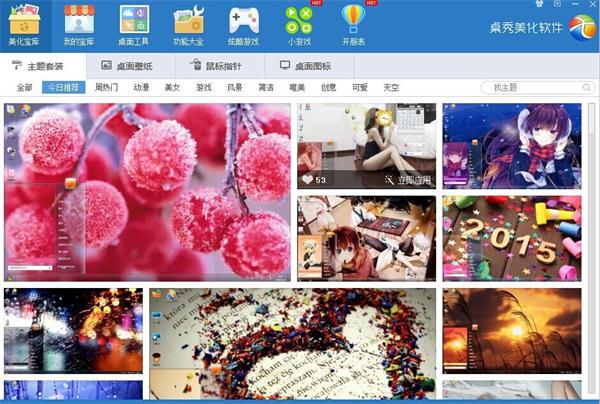Select the frosted red berries theme thumbnail
Image resolution: width=600 pixels, height=404 pixels.
(148, 192)
